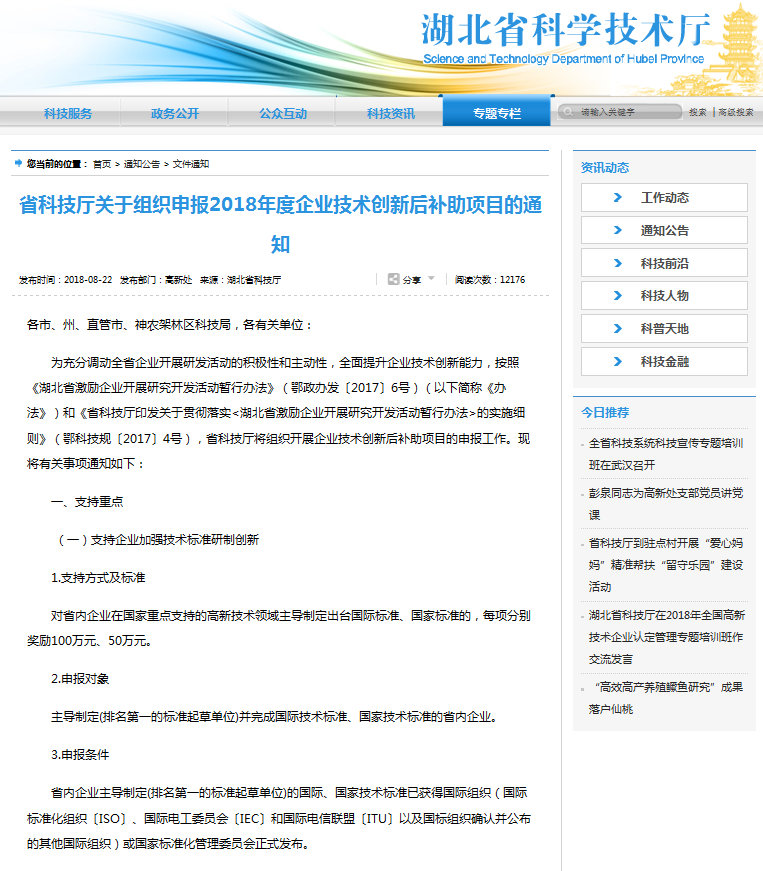The width and height of the screenshot is (763, 871).
Task: Open the 科技服务 navigation tab
Action: 68,113
